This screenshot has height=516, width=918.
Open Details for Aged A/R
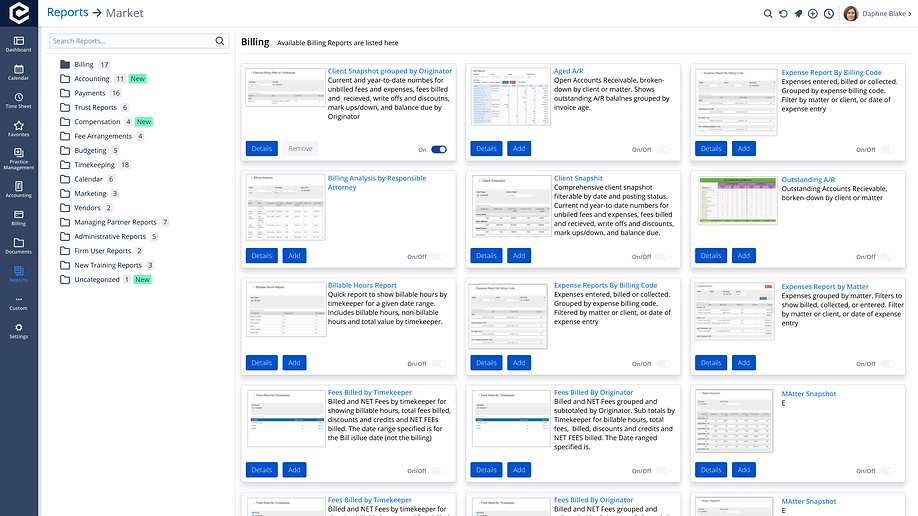point(486,149)
